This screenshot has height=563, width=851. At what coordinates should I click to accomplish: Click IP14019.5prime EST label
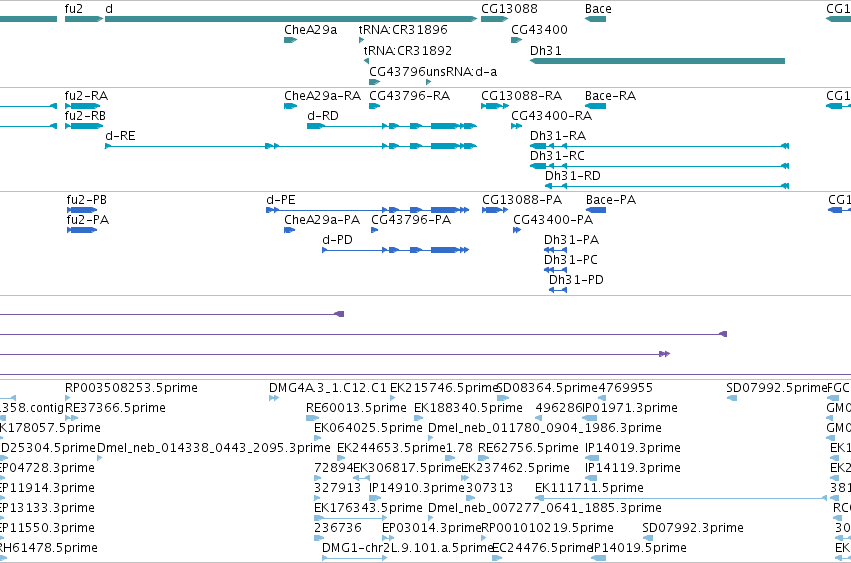click(639, 549)
